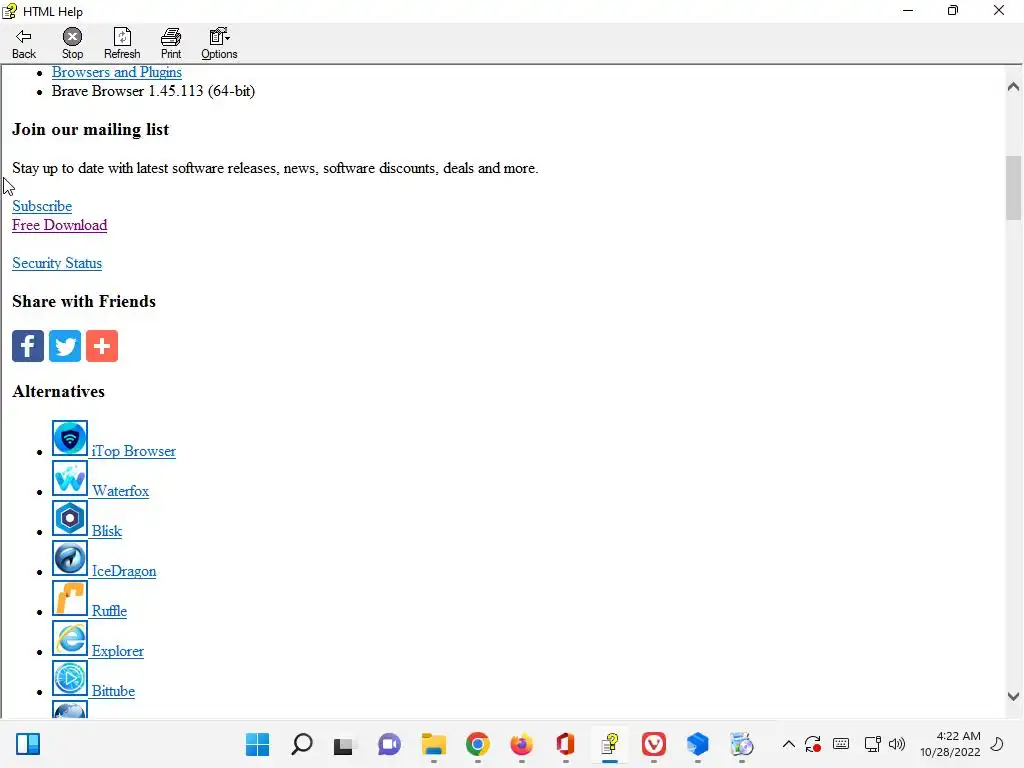Open the Chat app on taskbar

click(x=389, y=744)
